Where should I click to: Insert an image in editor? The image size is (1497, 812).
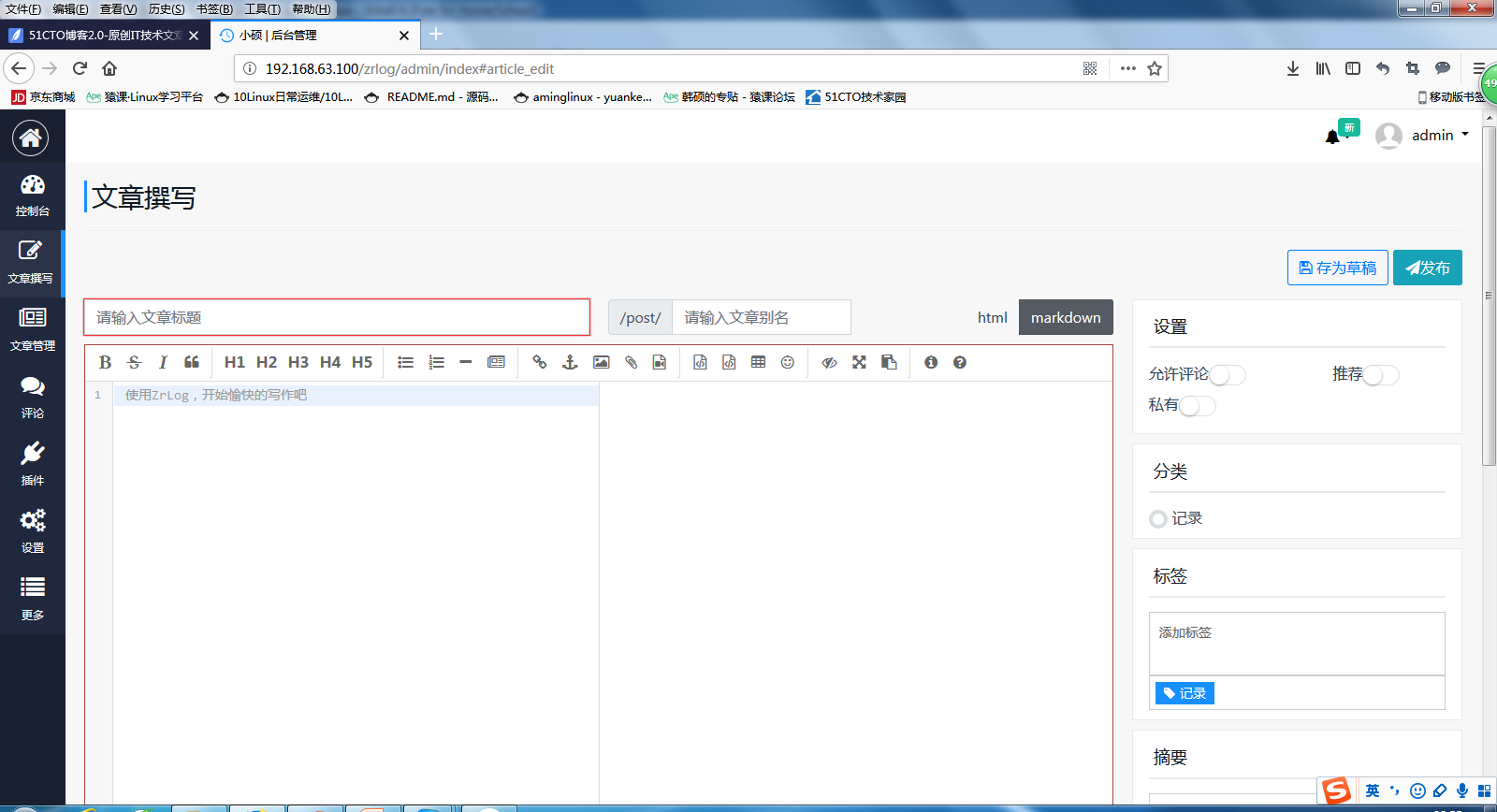(x=601, y=362)
